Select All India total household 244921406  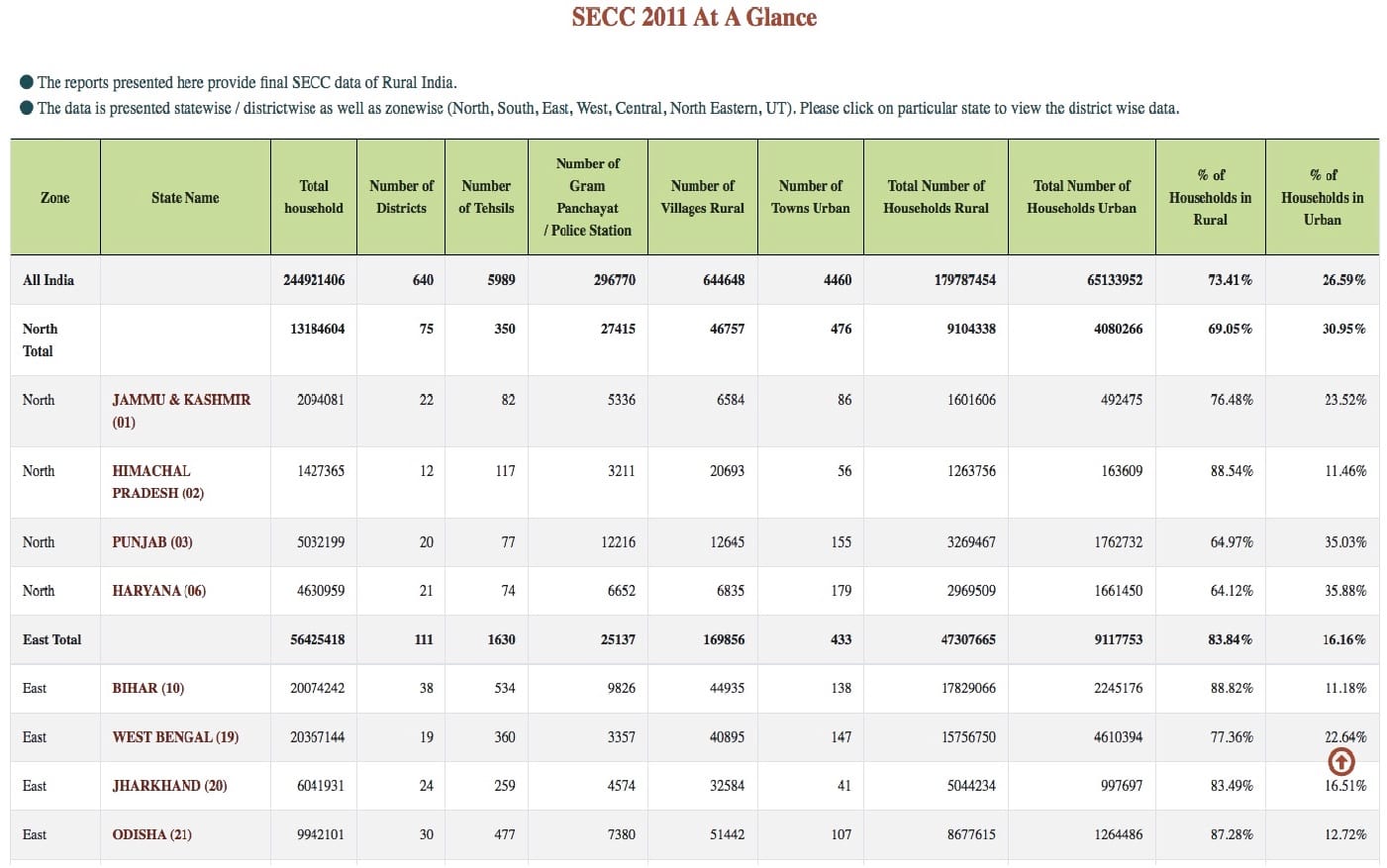click(314, 280)
